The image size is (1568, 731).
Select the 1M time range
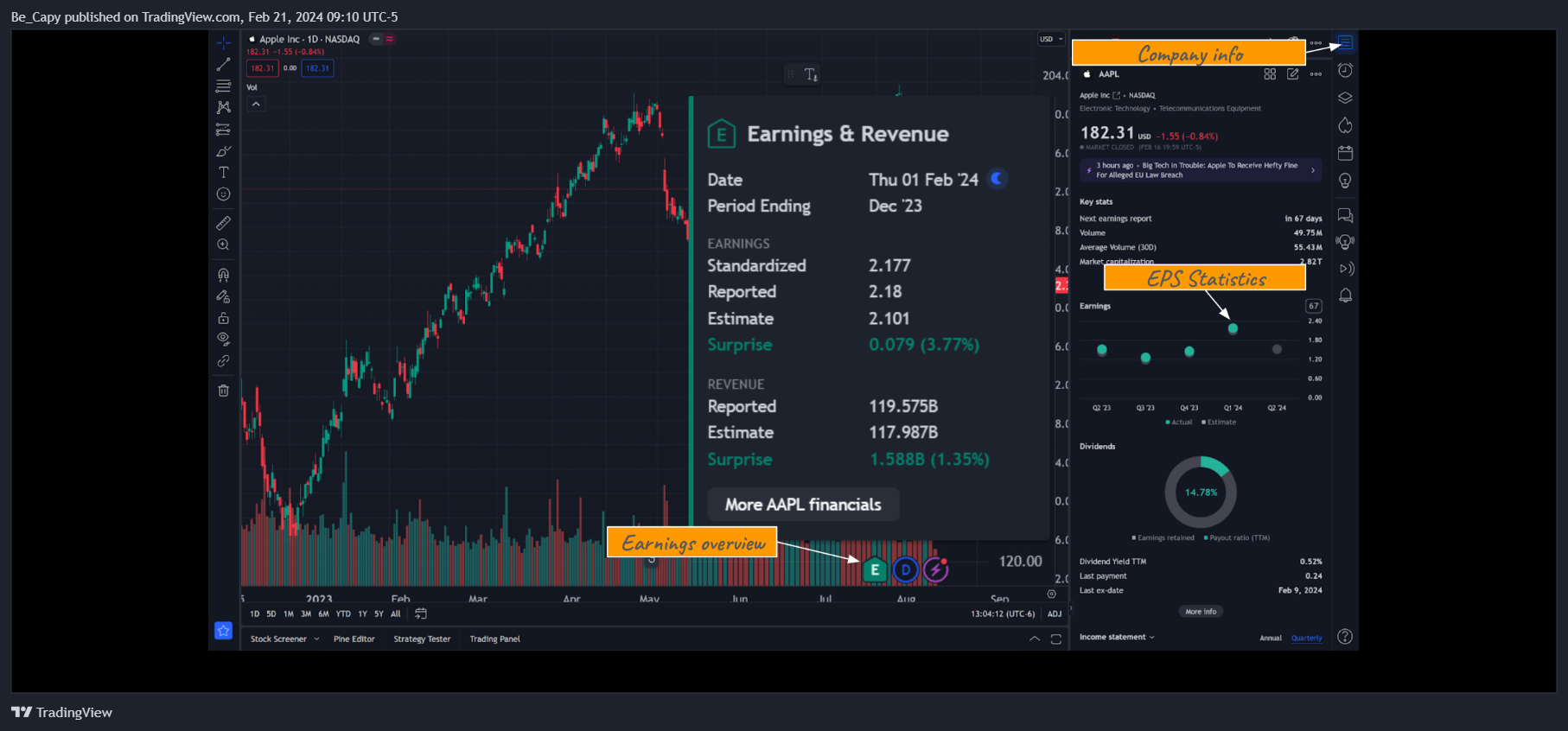pos(289,614)
